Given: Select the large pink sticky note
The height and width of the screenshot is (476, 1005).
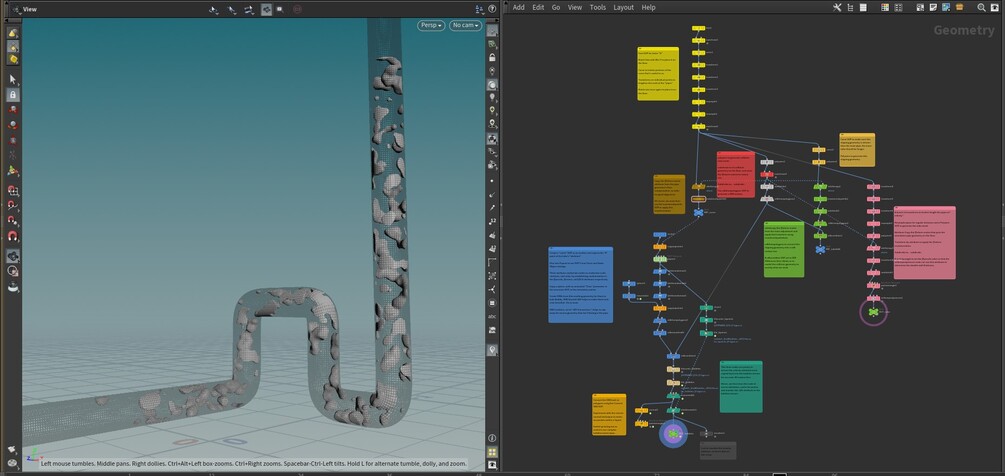Looking at the screenshot, I should point(924,243).
